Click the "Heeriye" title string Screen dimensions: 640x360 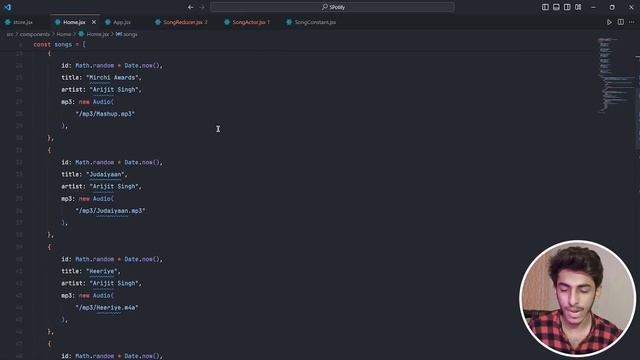(x=102, y=271)
